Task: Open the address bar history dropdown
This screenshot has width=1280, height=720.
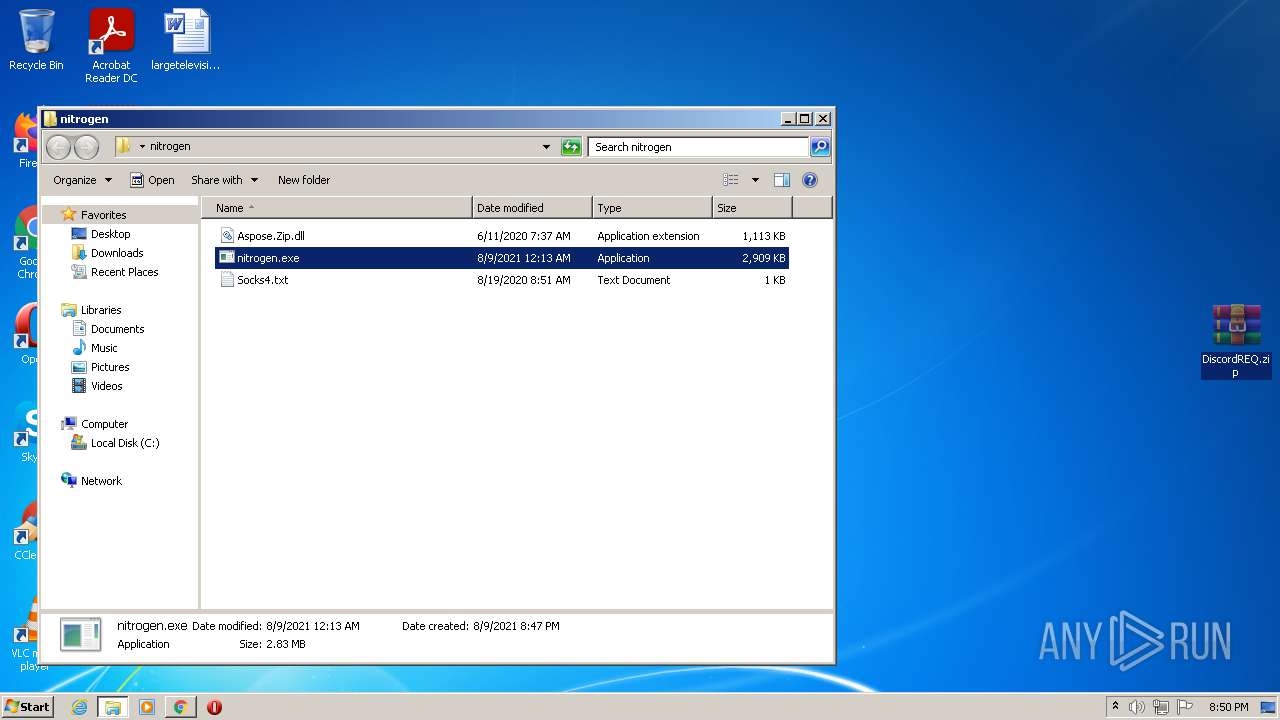Action: (x=546, y=147)
